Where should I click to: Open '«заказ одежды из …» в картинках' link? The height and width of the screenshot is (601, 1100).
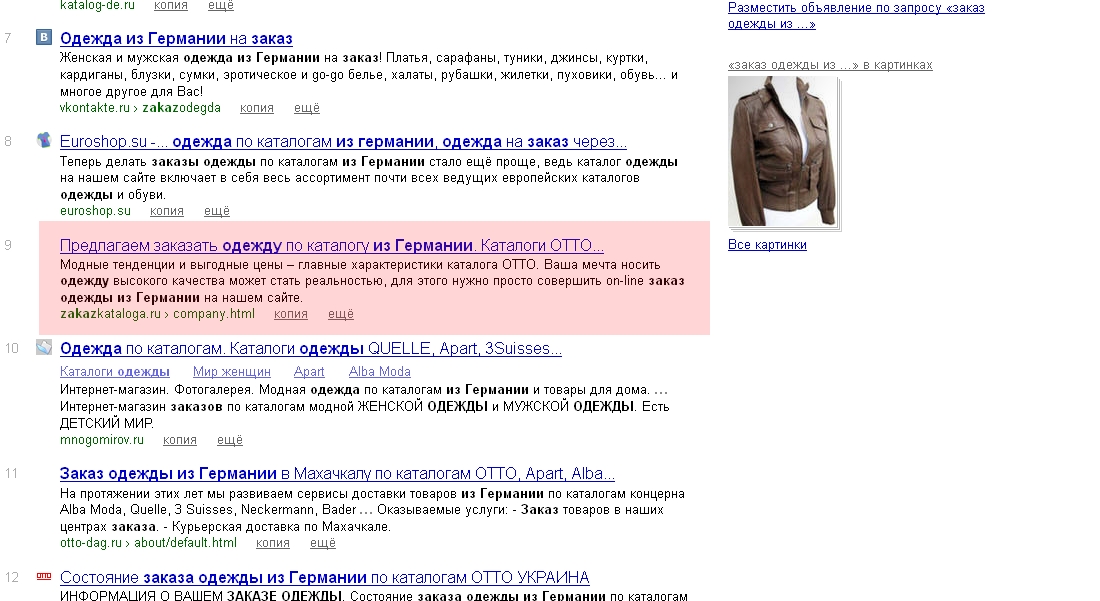831,65
